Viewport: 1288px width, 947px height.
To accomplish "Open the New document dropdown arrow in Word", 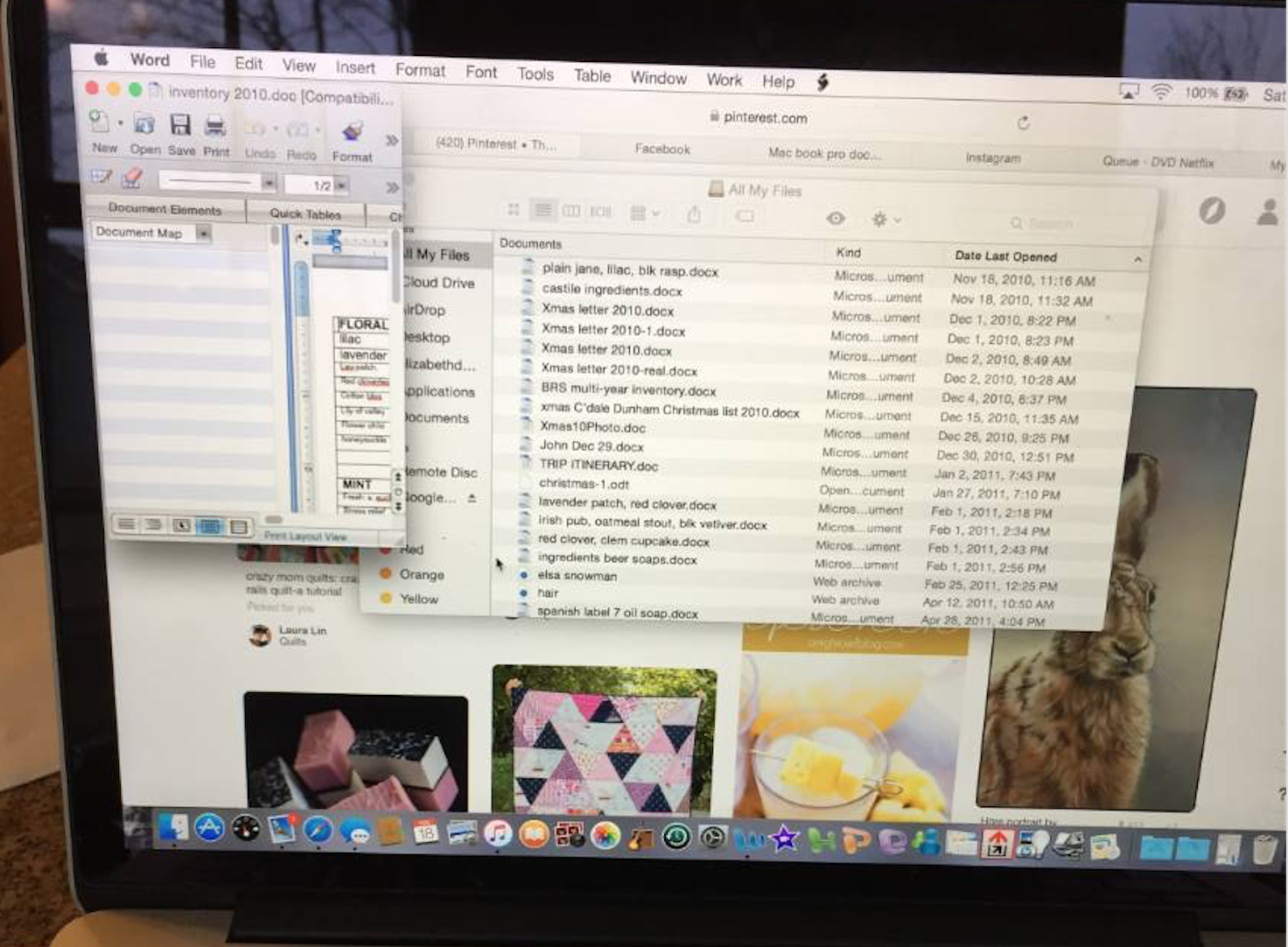I will tap(120, 123).
